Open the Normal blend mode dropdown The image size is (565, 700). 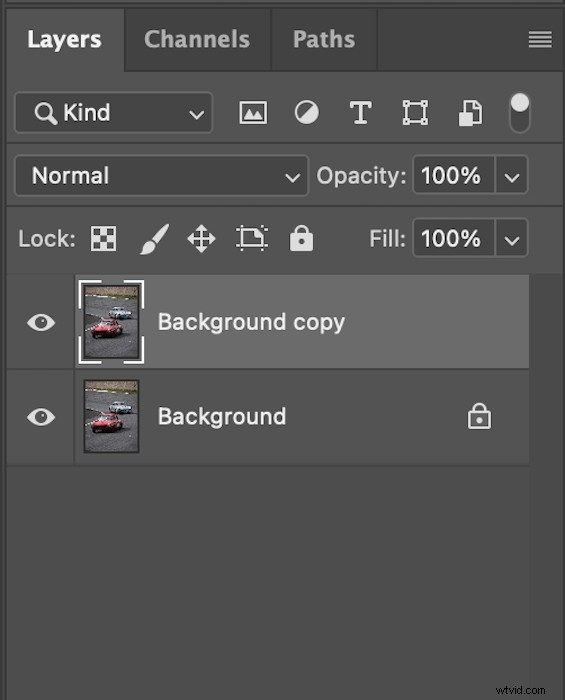click(161, 175)
